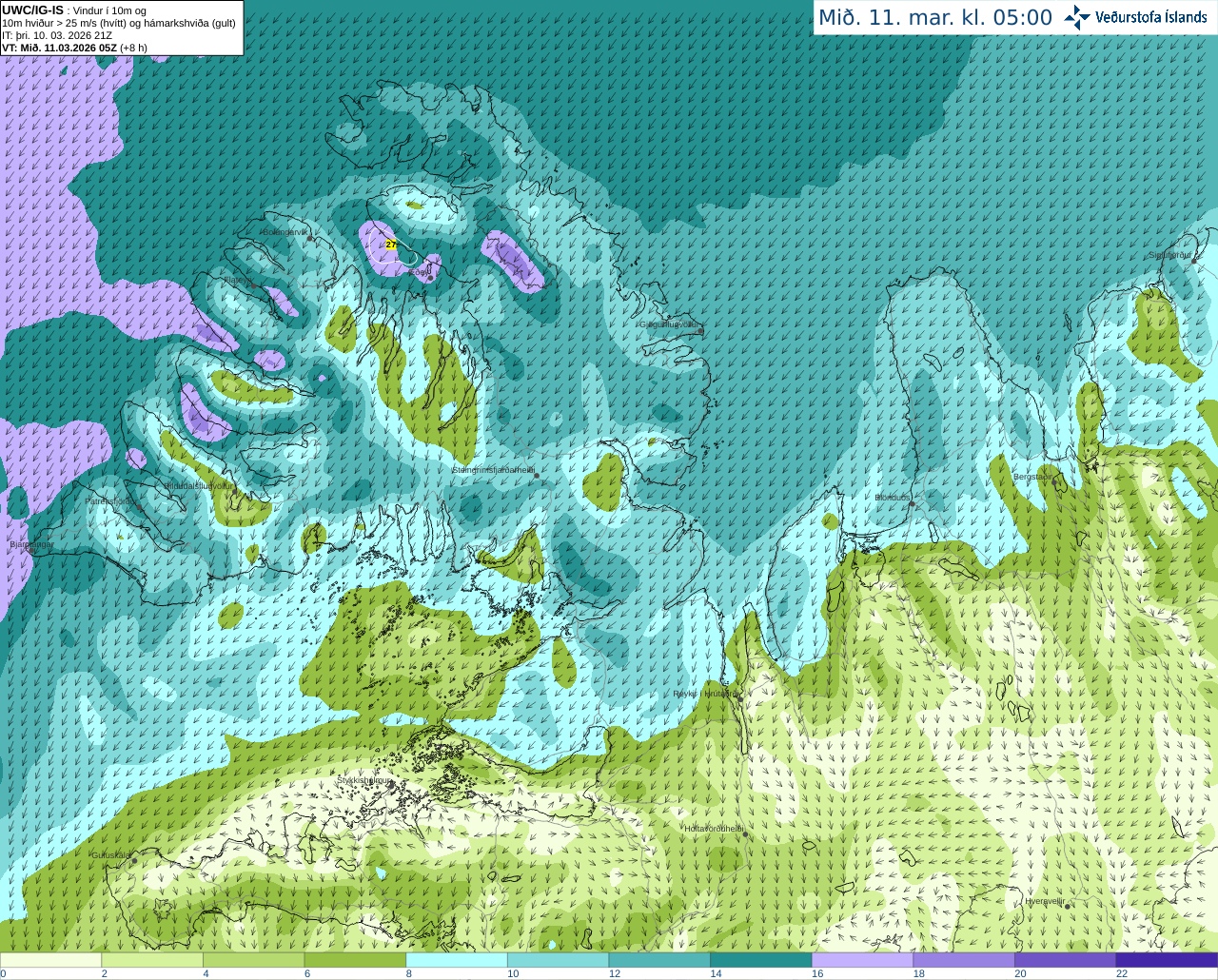Click the 10m hviður > 25 m/s legend line
The height and width of the screenshot is (980, 1218).
[x=119, y=23]
